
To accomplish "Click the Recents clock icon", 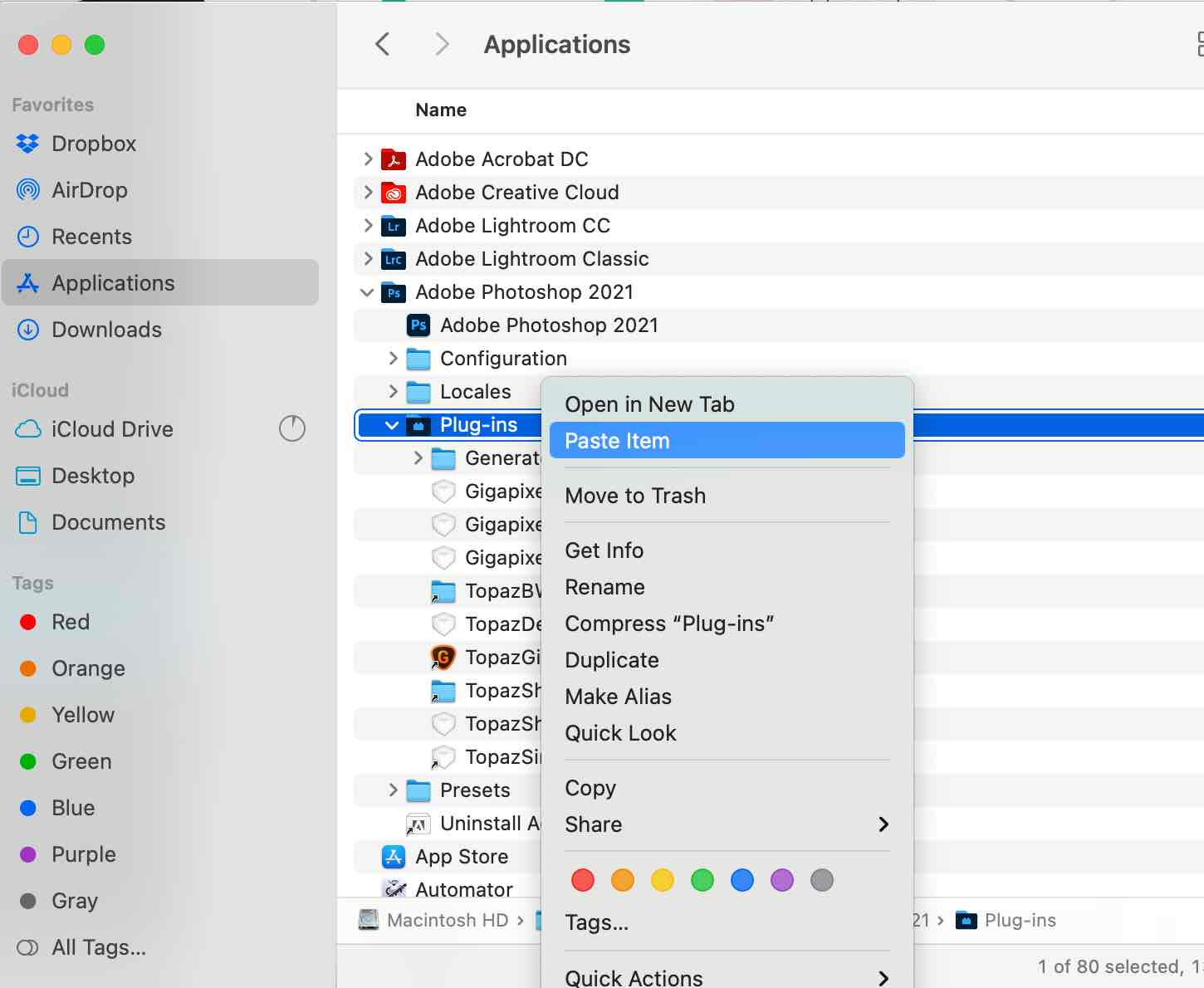I will click(27, 237).
